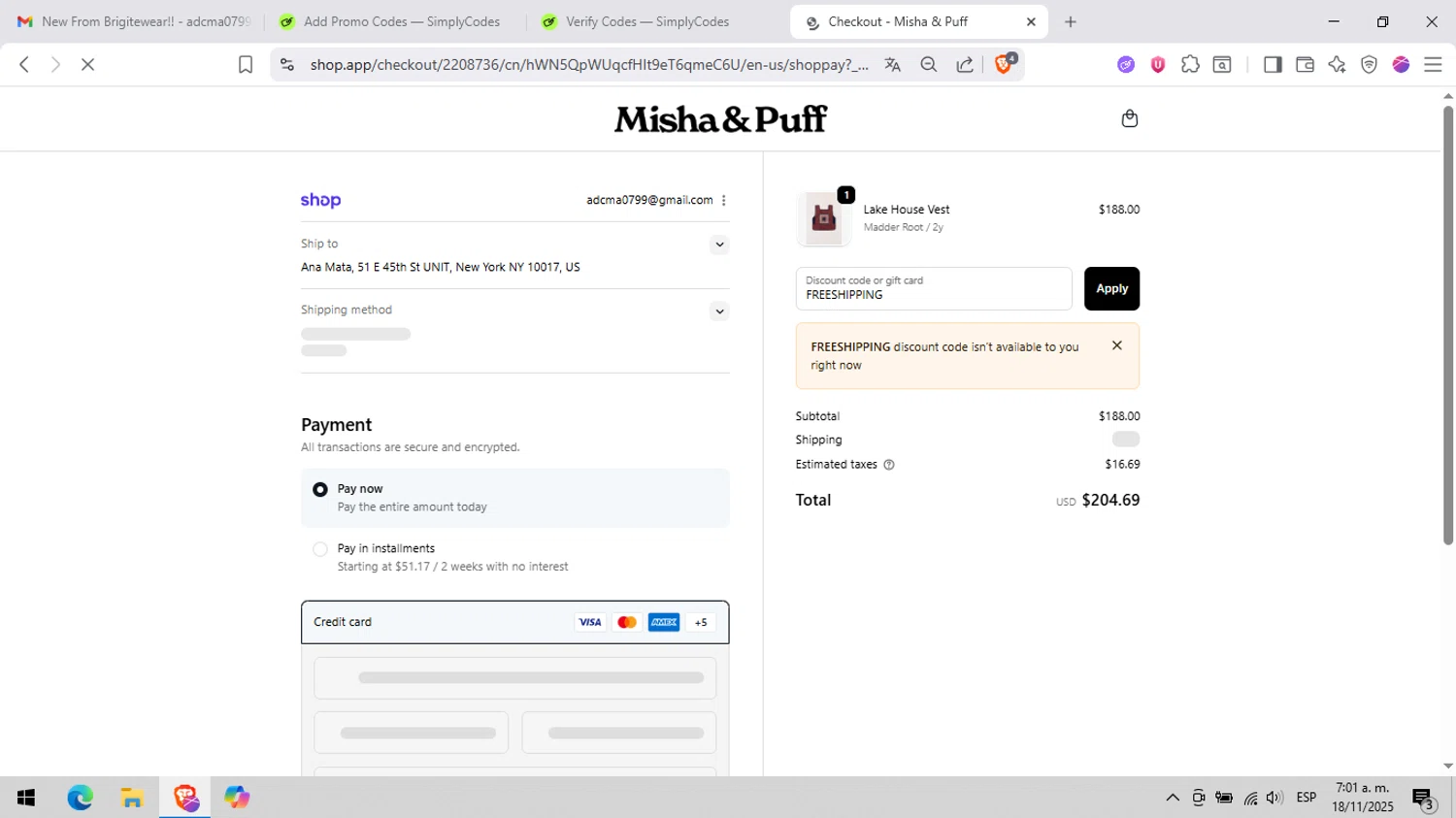This screenshot has width=1456, height=818.
Task: Expand the Shipping method section
Action: pos(719,311)
